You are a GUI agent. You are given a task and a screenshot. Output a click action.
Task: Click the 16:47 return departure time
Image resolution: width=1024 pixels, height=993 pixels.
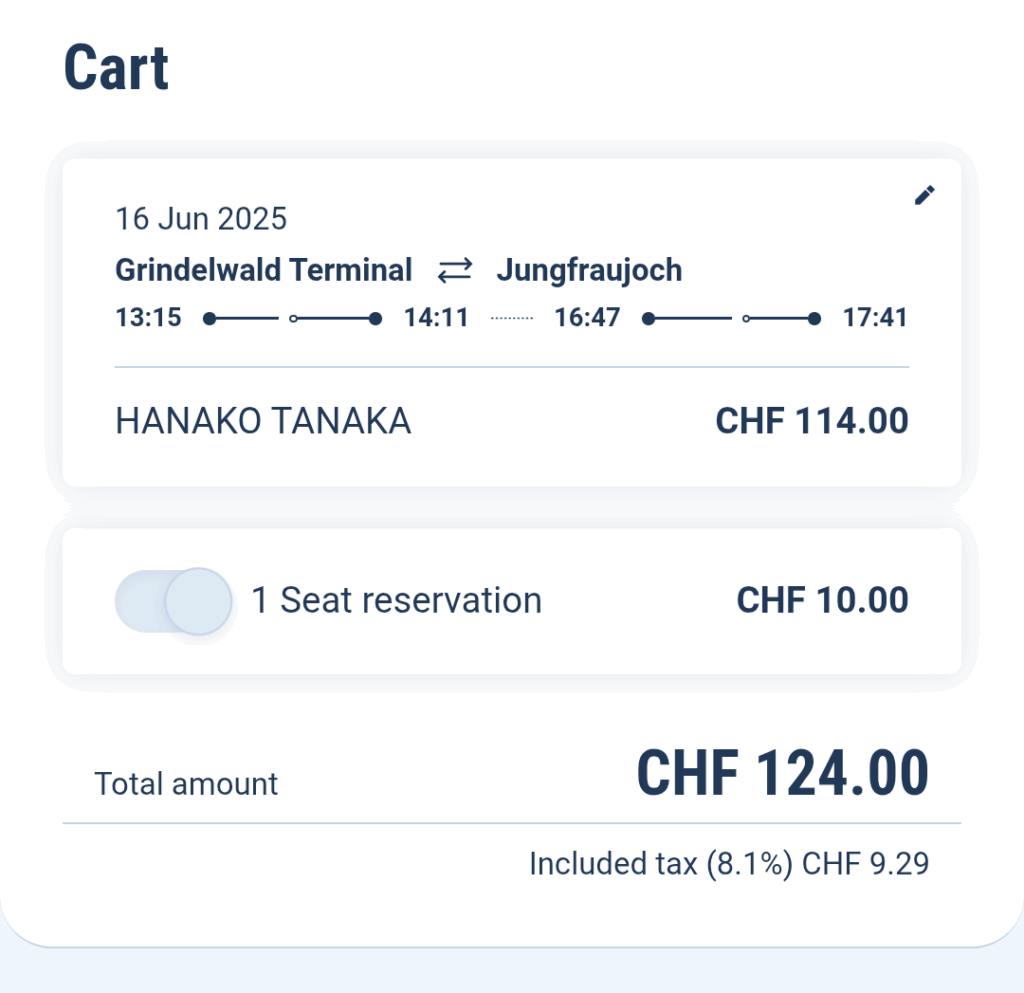coord(586,318)
